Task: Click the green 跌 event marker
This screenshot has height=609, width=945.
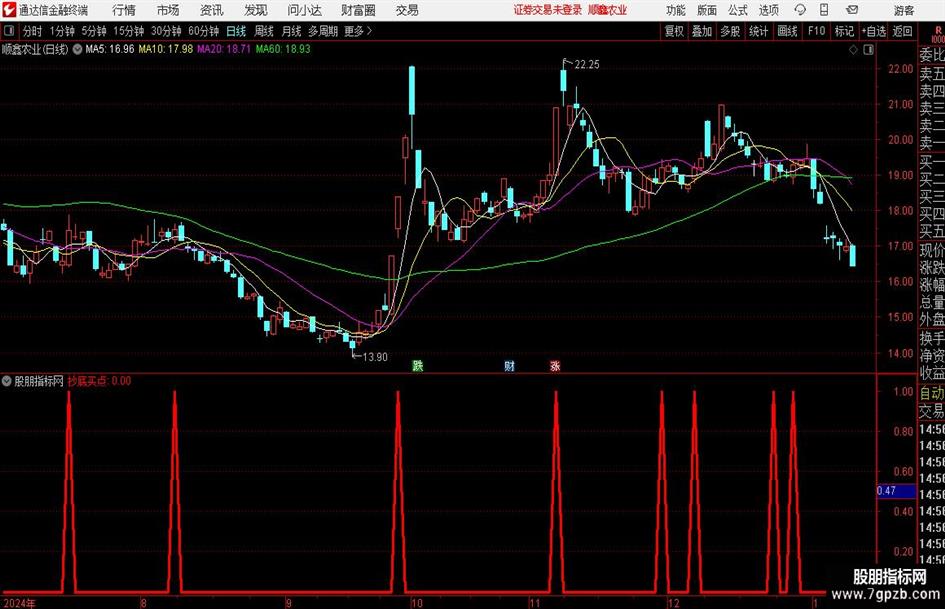Action: tap(417, 365)
